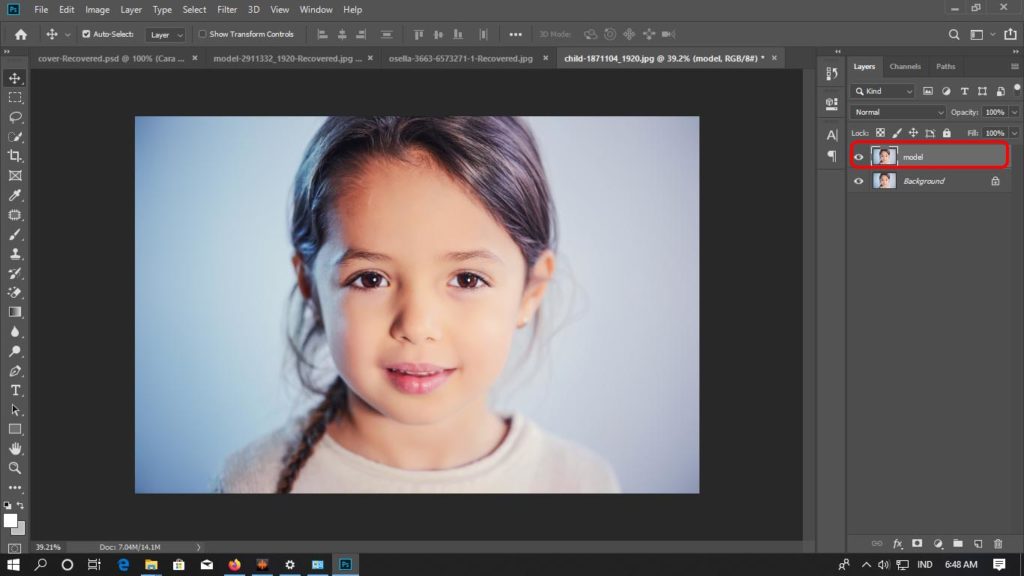Select the Pen tool
1024x576 pixels.
click(x=15, y=371)
